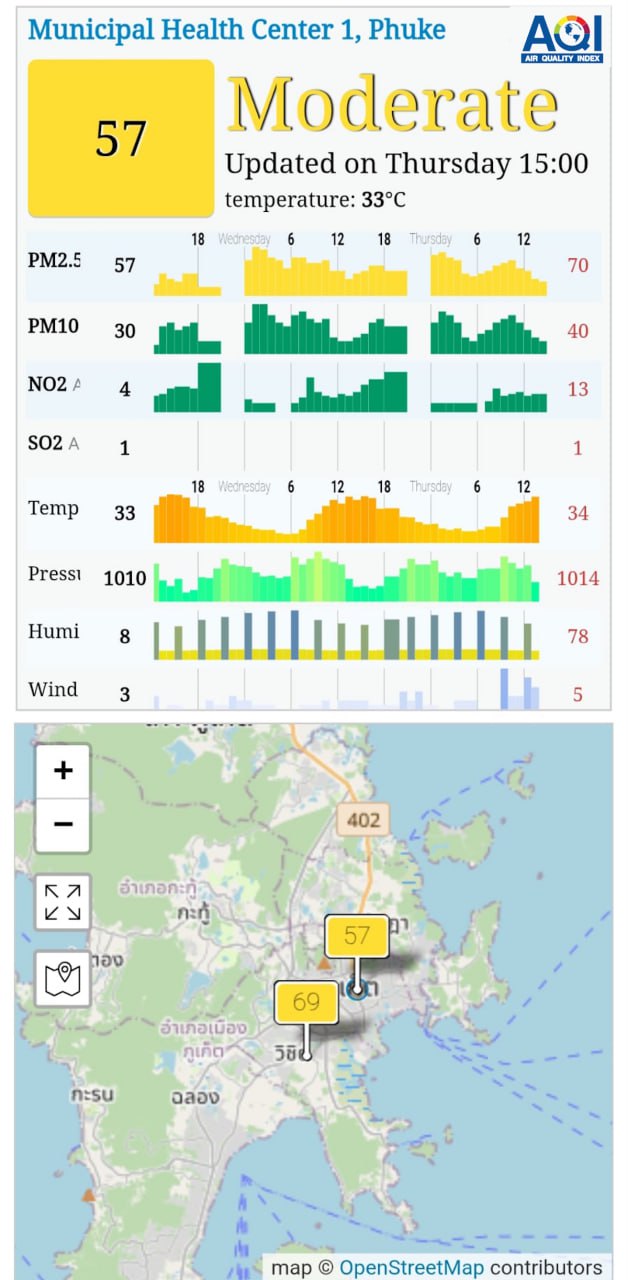Open Municipal Health Center 1 station title

click(x=237, y=29)
